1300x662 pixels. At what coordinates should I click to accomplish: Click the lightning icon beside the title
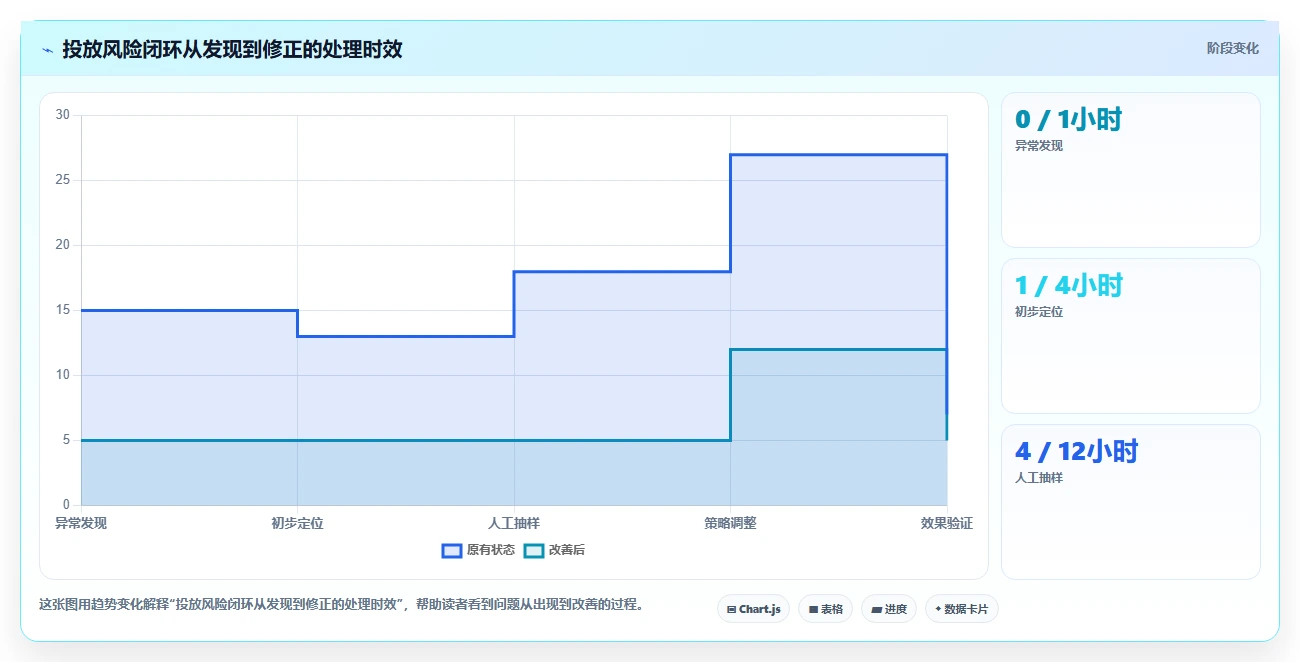point(47,49)
